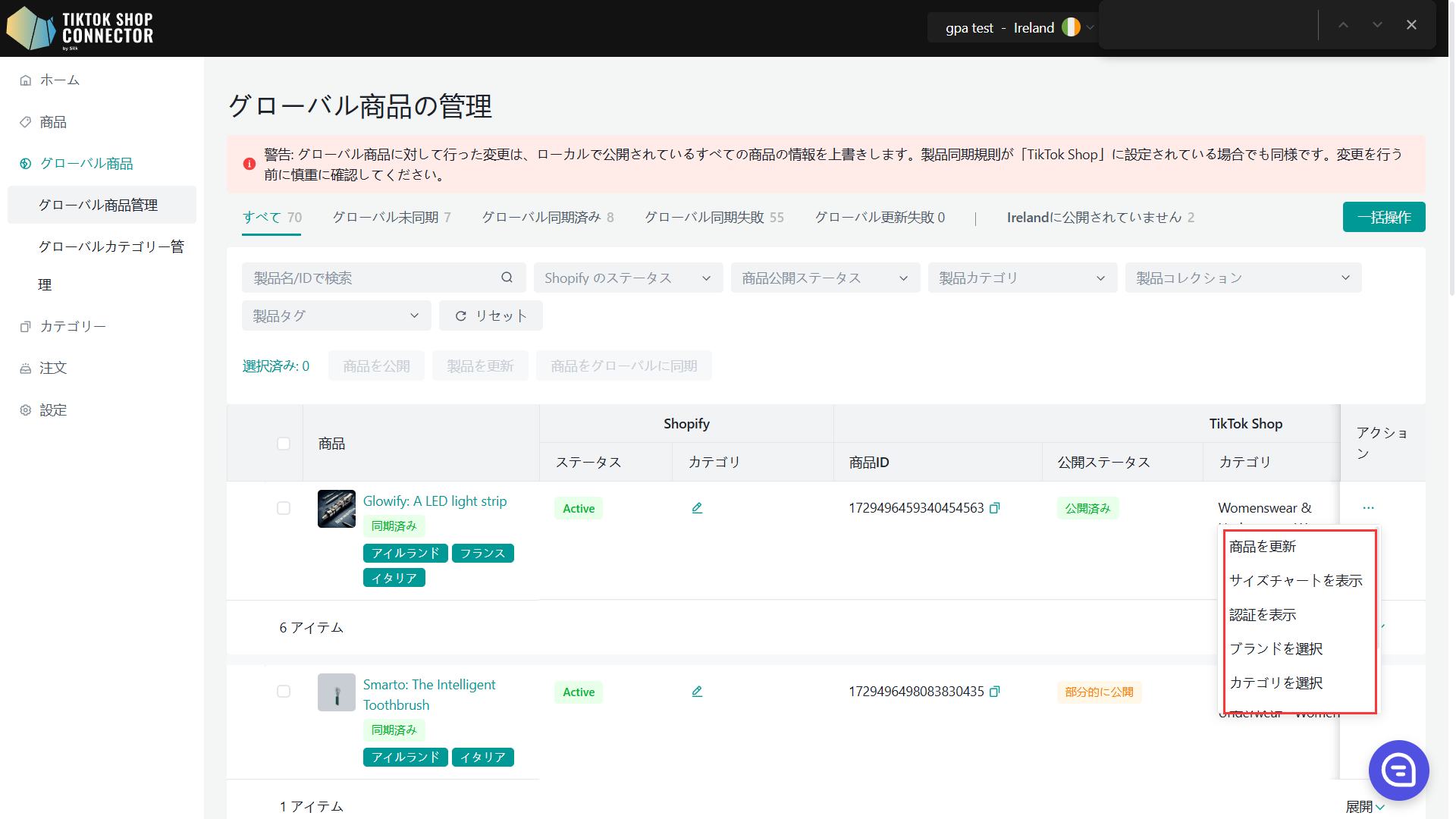
Task: Click the disabled 商品を公開 button
Action: [x=376, y=366]
